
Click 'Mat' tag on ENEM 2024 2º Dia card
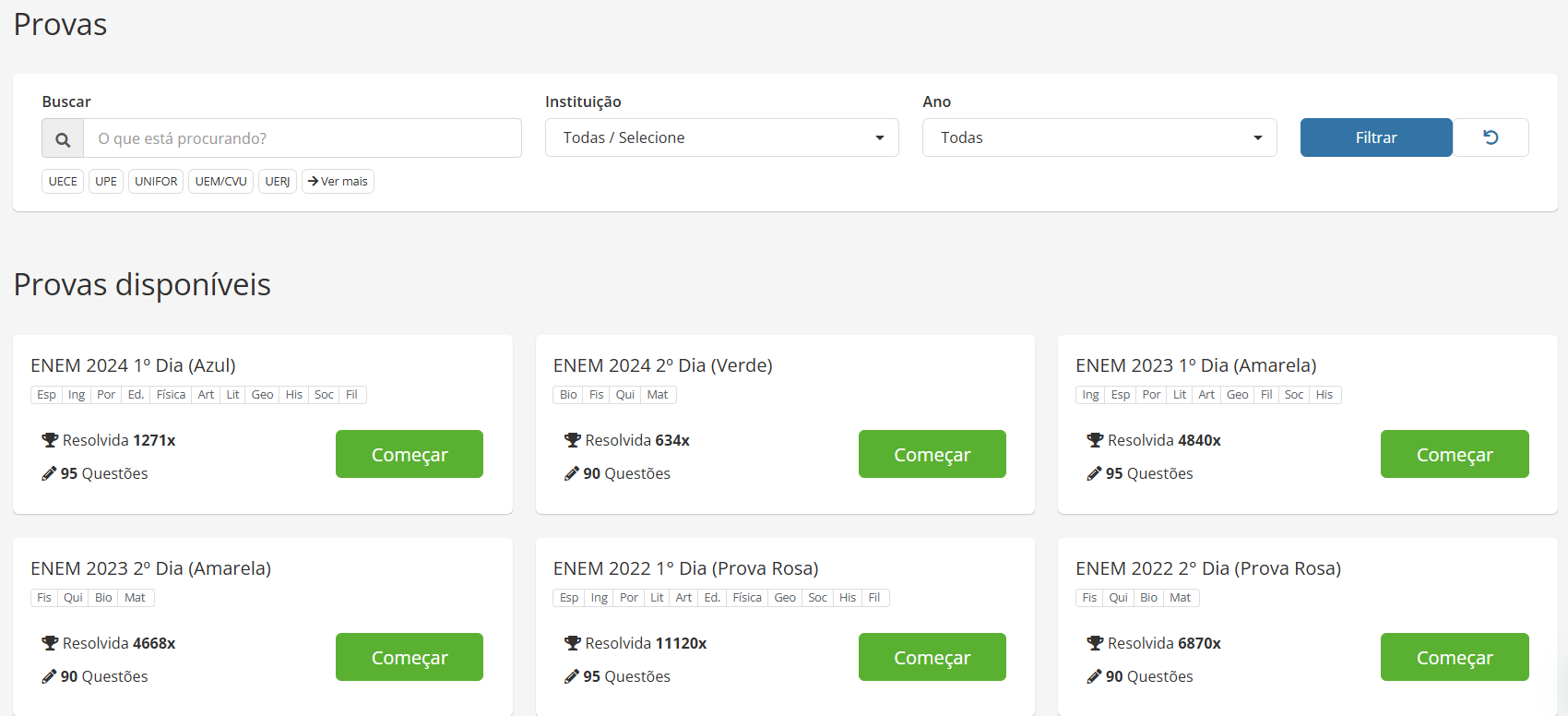(x=658, y=395)
